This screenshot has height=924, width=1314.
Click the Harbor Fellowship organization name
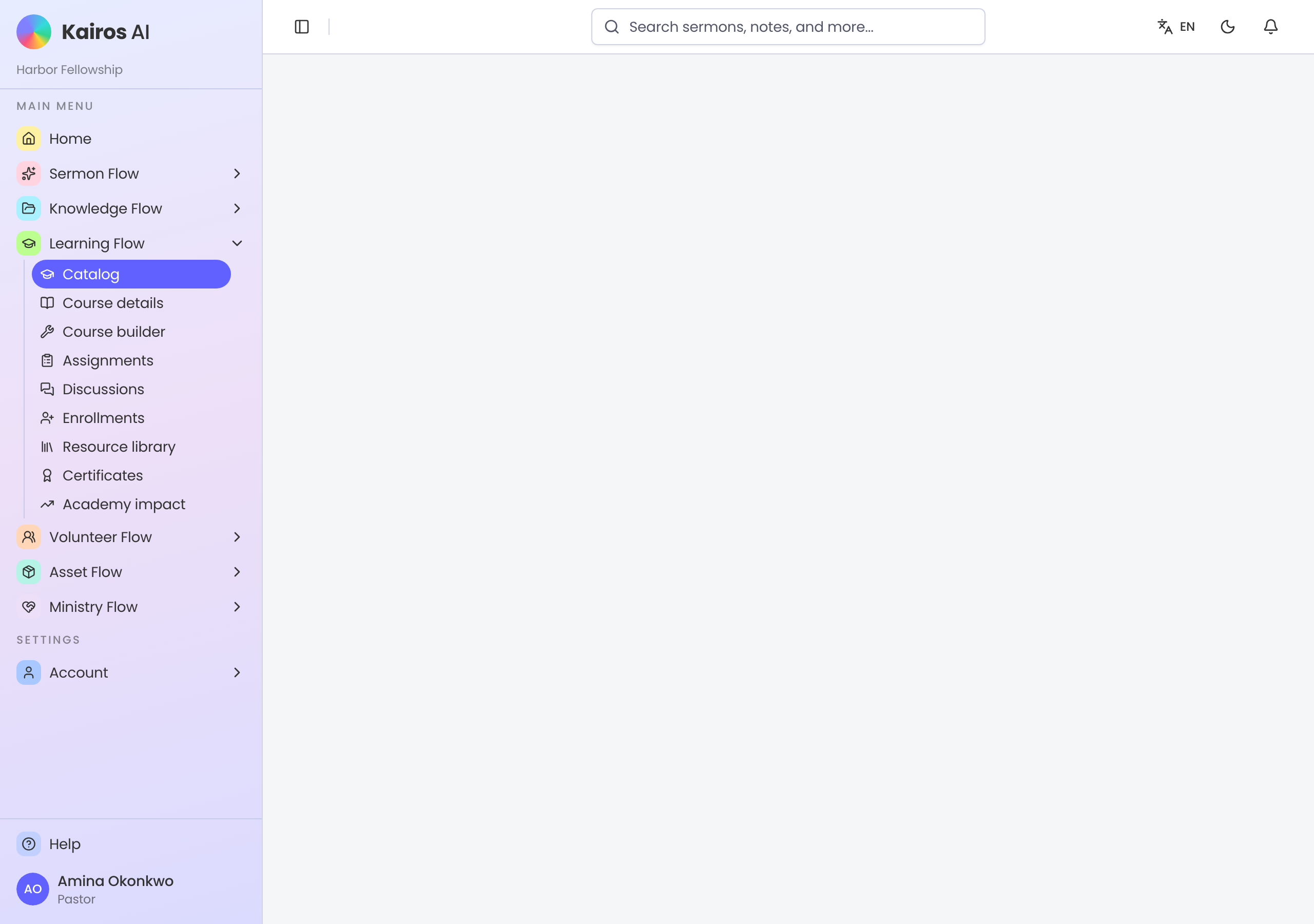tap(69, 70)
